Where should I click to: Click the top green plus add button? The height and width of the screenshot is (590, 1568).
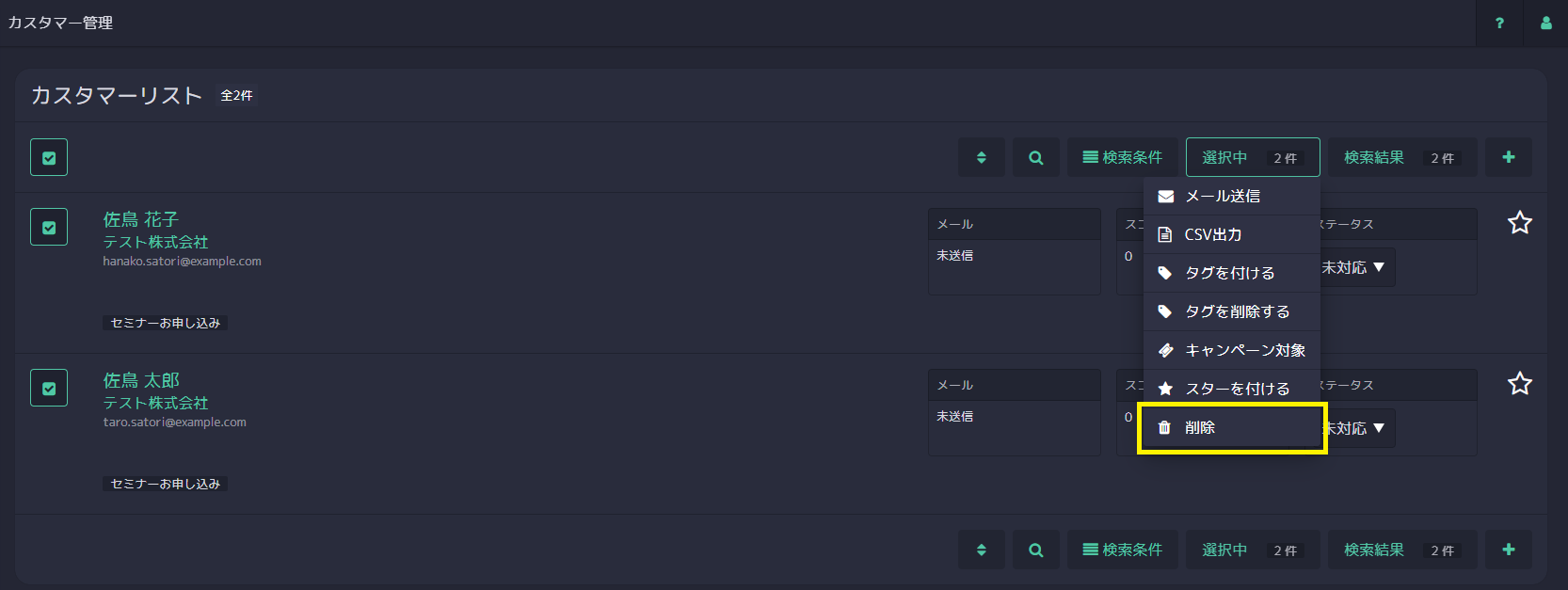click(x=1509, y=157)
